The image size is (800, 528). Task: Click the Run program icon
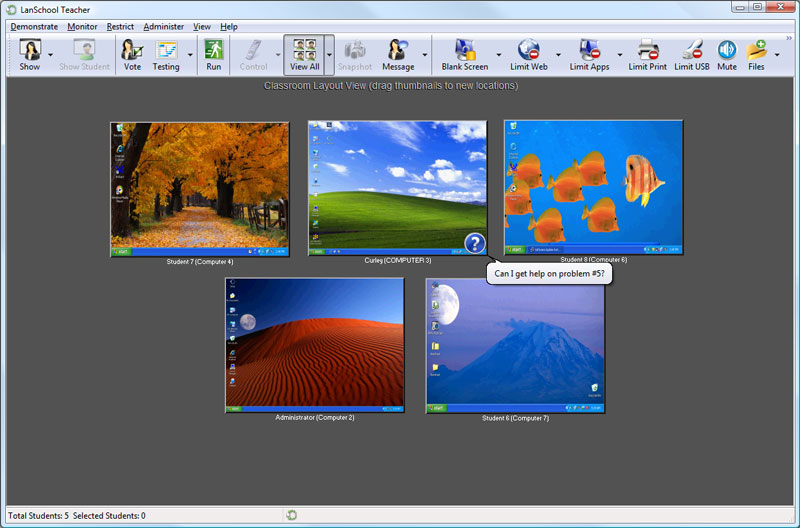214,55
